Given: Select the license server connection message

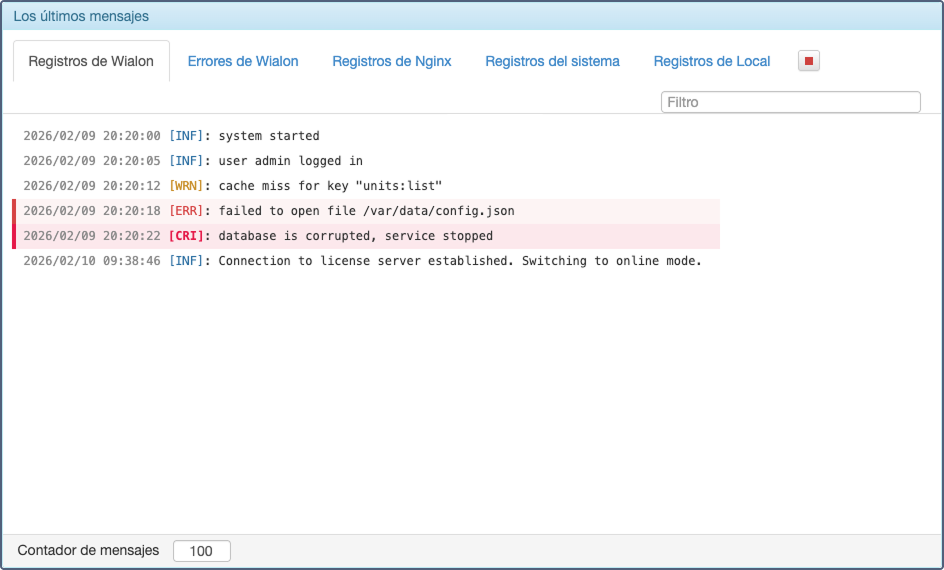Looking at the screenshot, I should point(460,261).
